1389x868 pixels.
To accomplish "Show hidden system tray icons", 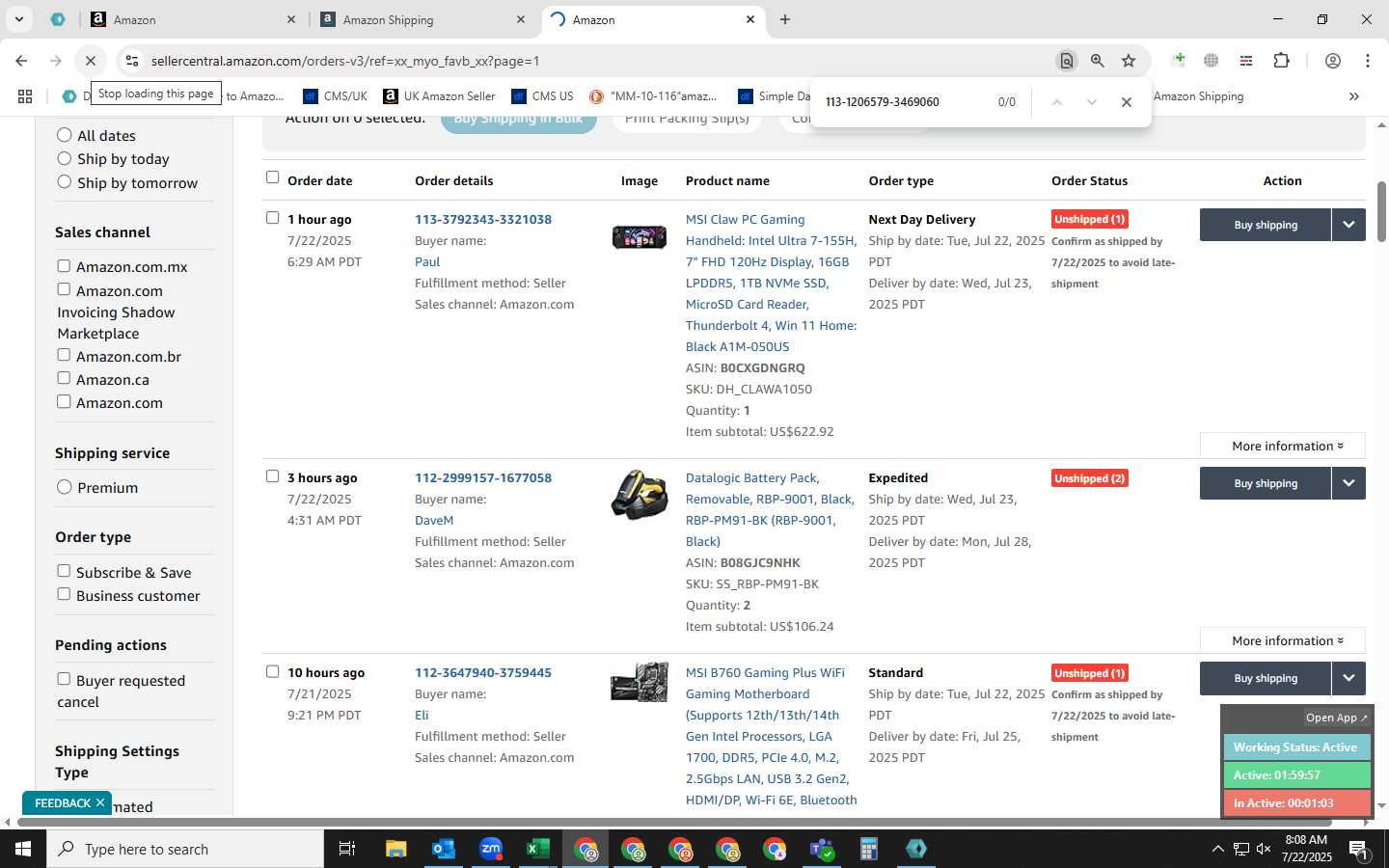I will pyautogui.click(x=1217, y=849).
